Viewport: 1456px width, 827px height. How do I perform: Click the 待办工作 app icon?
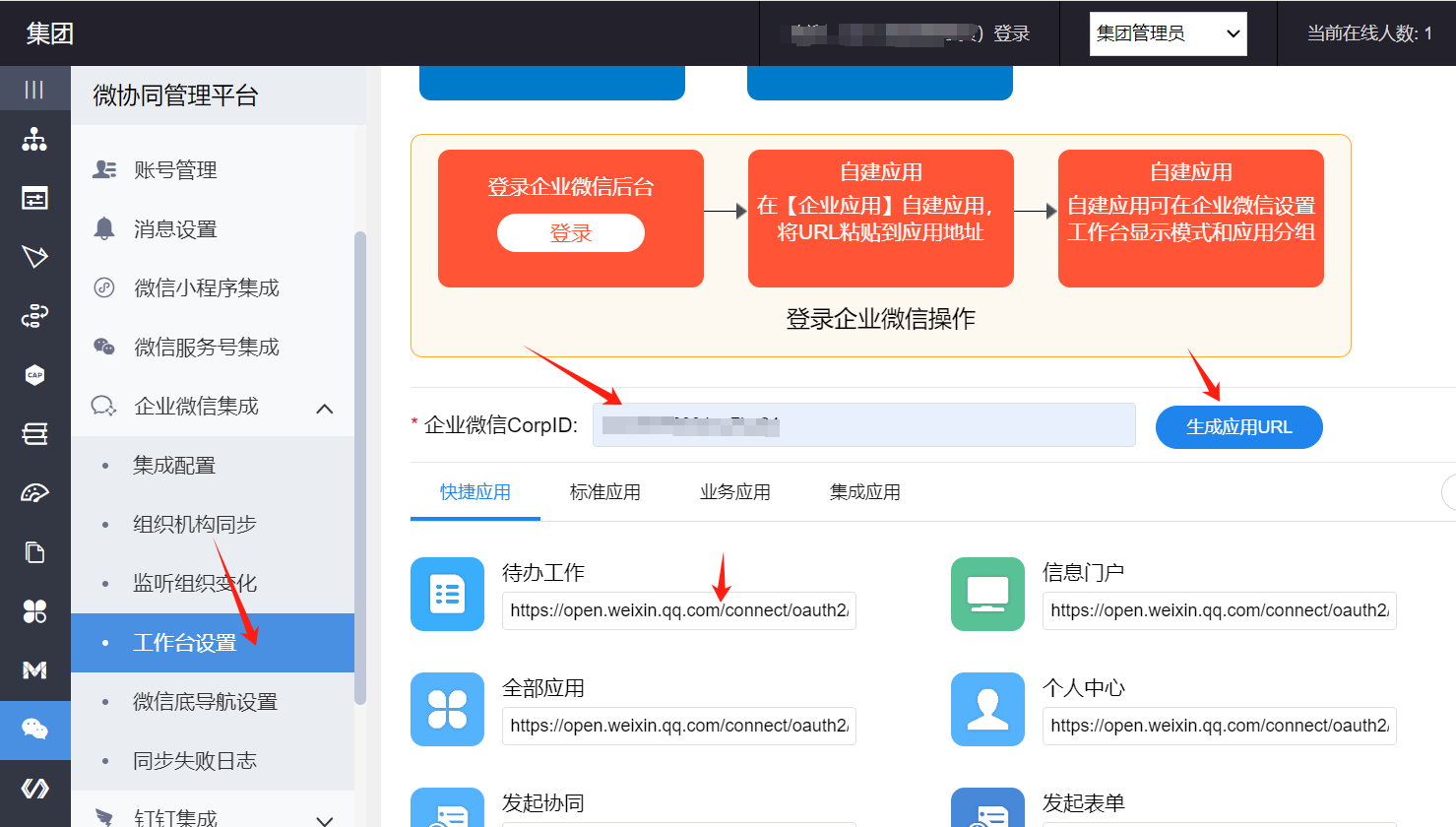pos(447,594)
